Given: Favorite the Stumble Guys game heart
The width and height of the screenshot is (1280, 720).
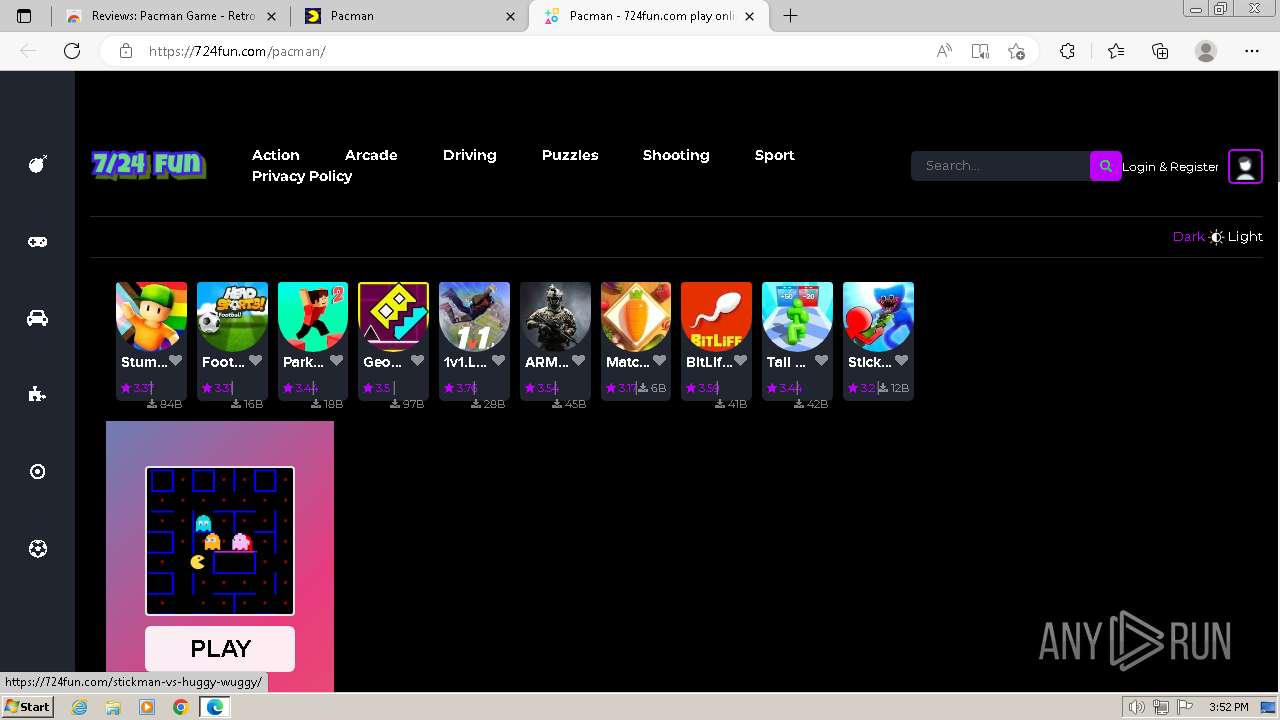Looking at the screenshot, I should coord(175,361).
